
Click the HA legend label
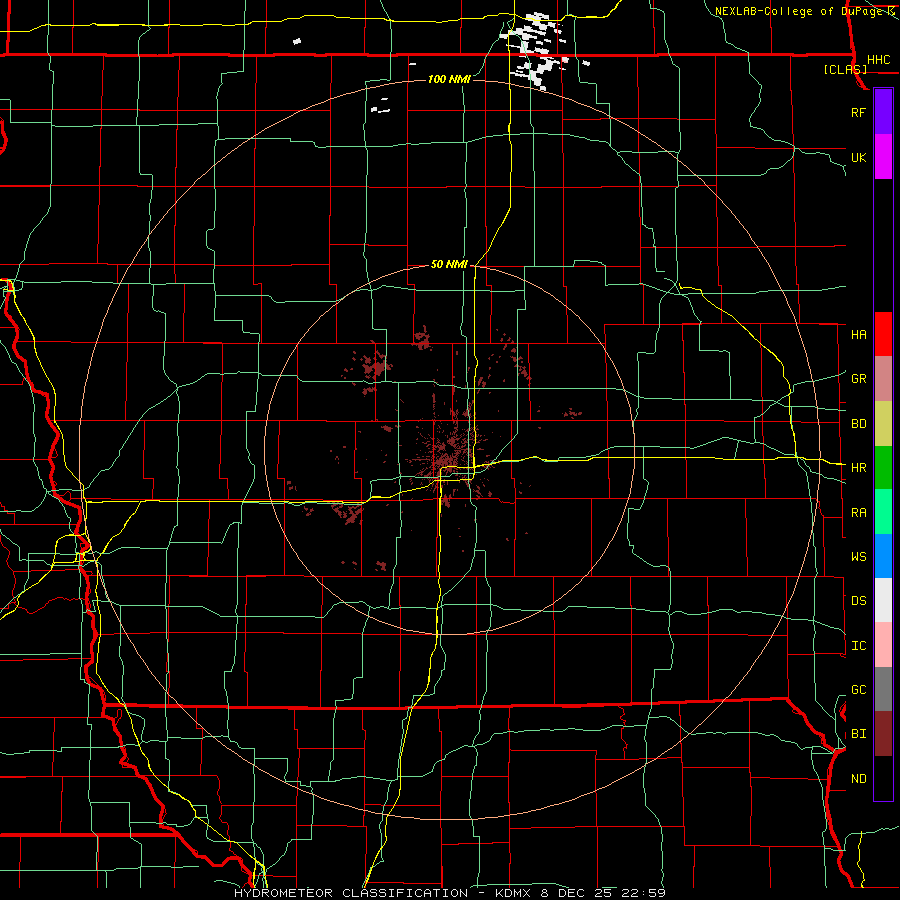(x=858, y=334)
